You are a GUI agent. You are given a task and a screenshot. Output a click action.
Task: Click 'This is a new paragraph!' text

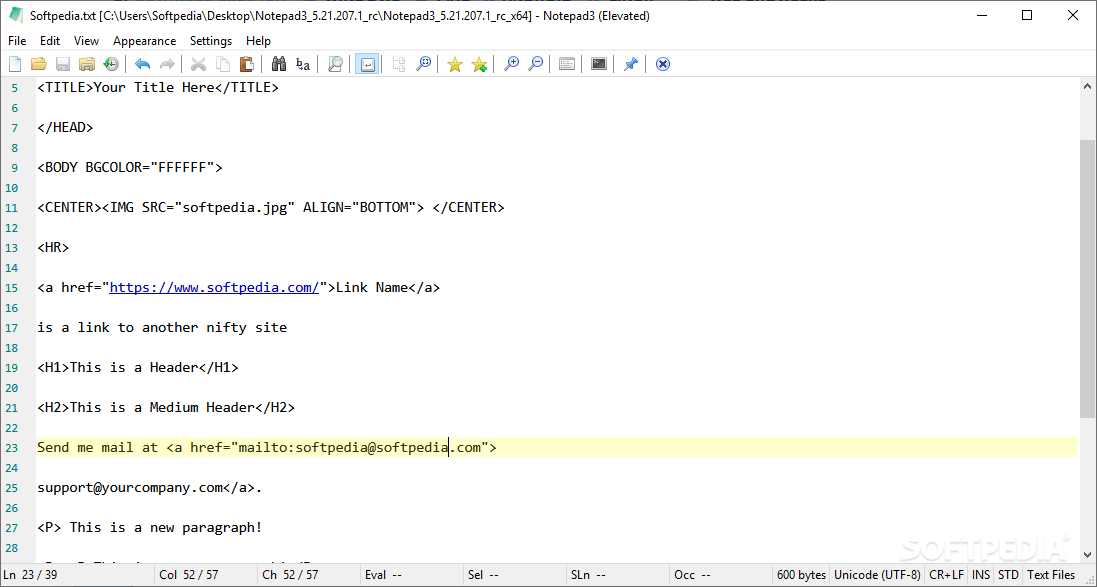pyautogui.click(x=166, y=528)
